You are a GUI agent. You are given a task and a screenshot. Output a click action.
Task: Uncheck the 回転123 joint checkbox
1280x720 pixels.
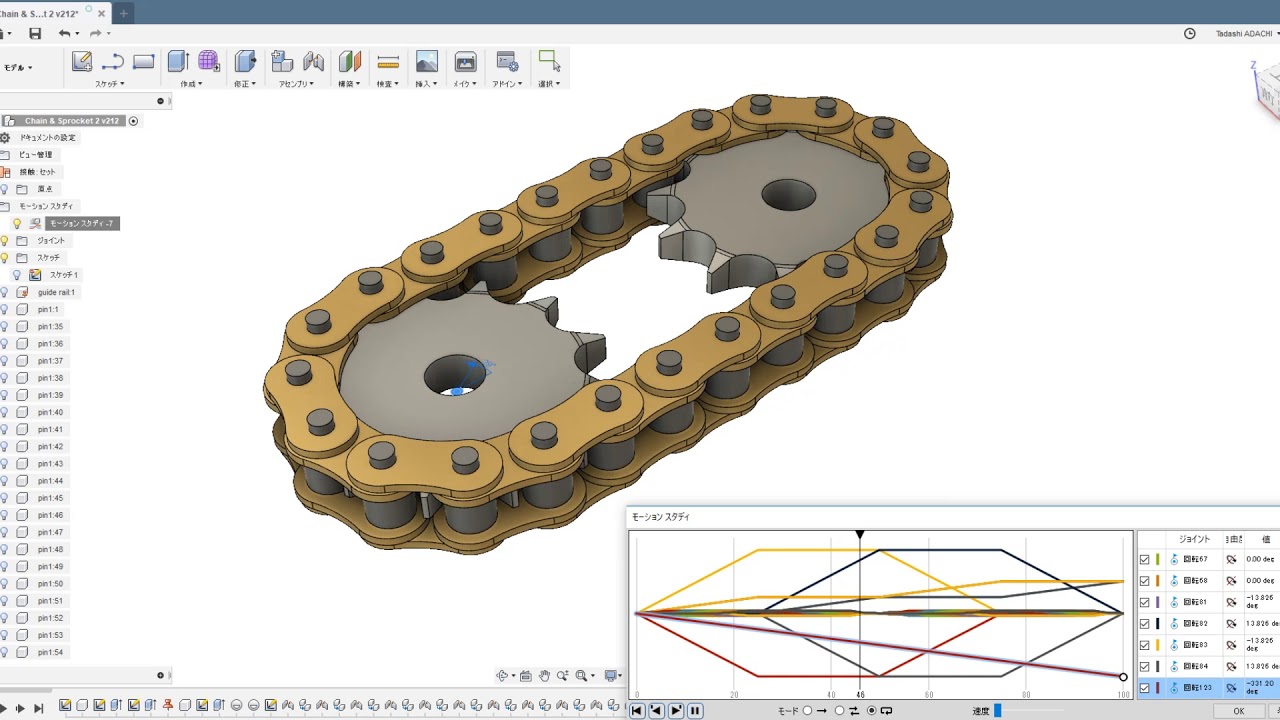[x=1145, y=688]
